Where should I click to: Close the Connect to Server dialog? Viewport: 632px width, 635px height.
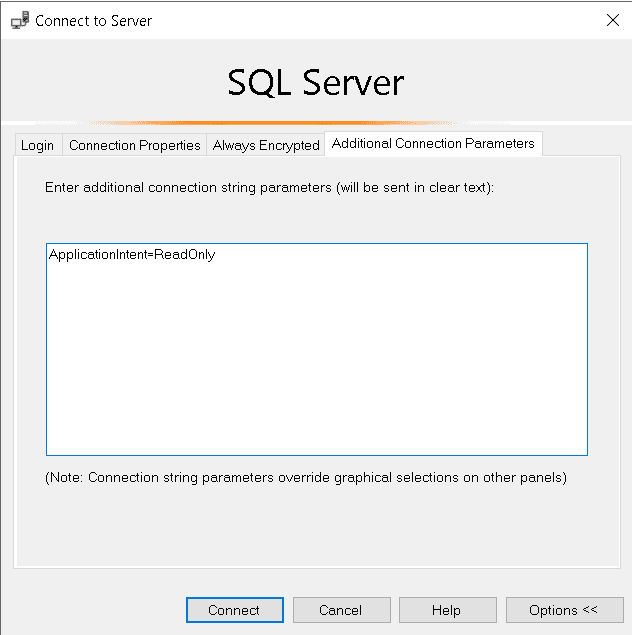coord(612,20)
